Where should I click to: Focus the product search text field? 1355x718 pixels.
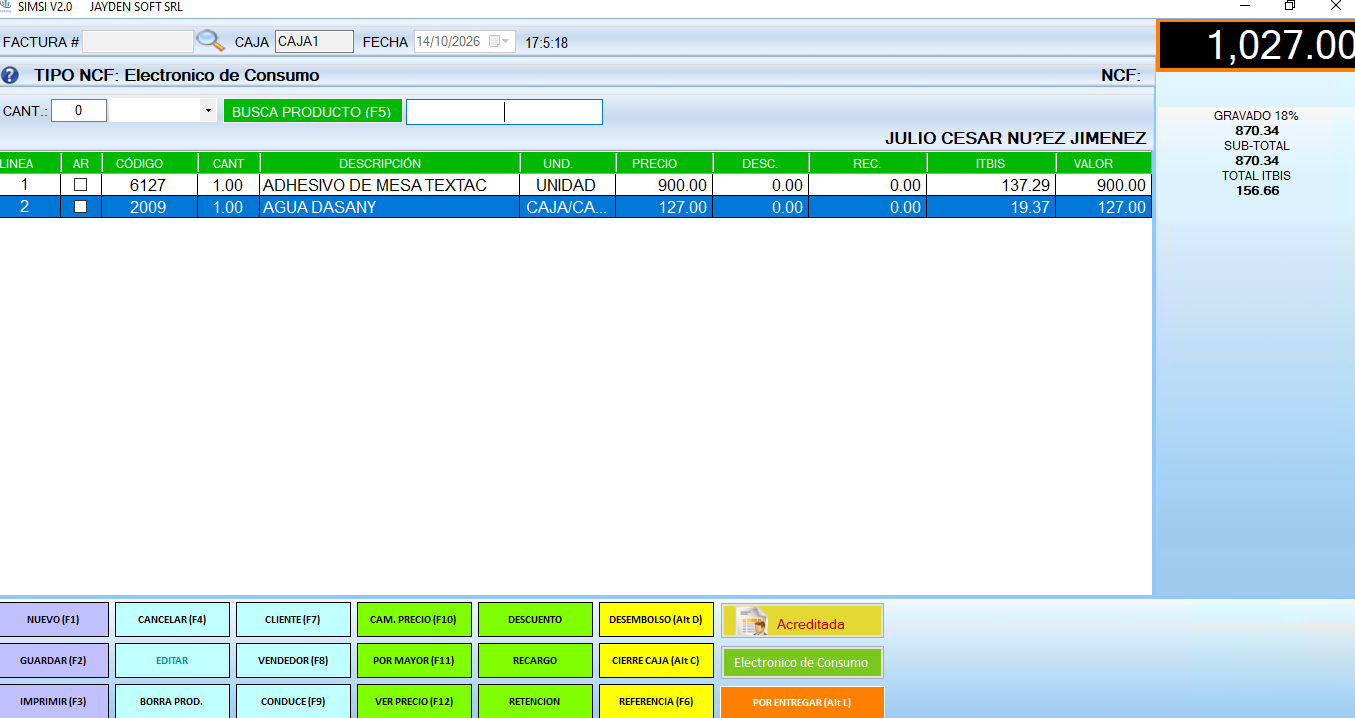click(504, 112)
